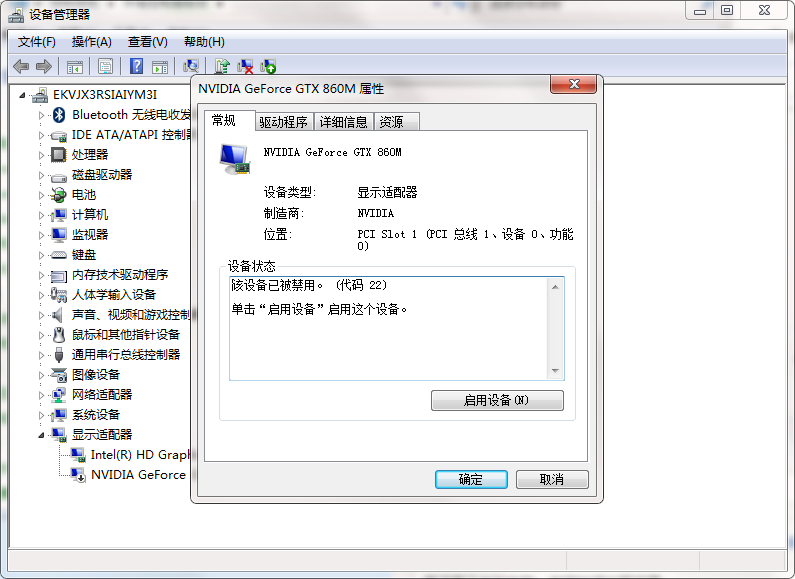Click the Properties sheet toolbar icon
This screenshot has height=579, width=795.
(105, 66)
